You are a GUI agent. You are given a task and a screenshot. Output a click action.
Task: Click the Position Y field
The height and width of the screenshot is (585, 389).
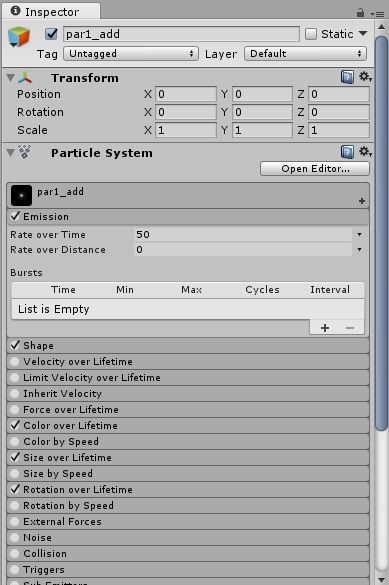click(262, 94)
